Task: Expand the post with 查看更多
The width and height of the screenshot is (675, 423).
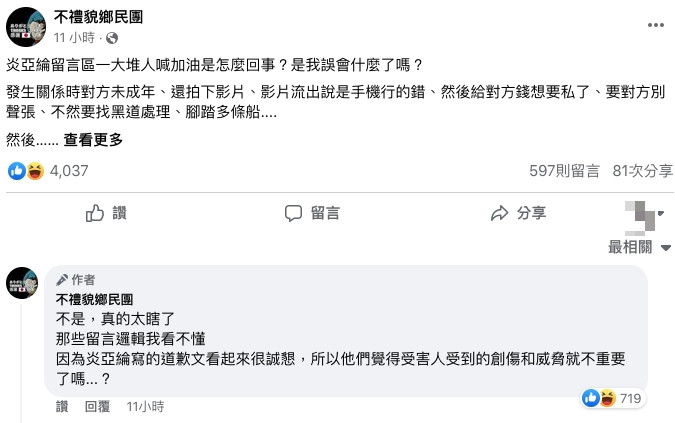Action: pos(94,140)
